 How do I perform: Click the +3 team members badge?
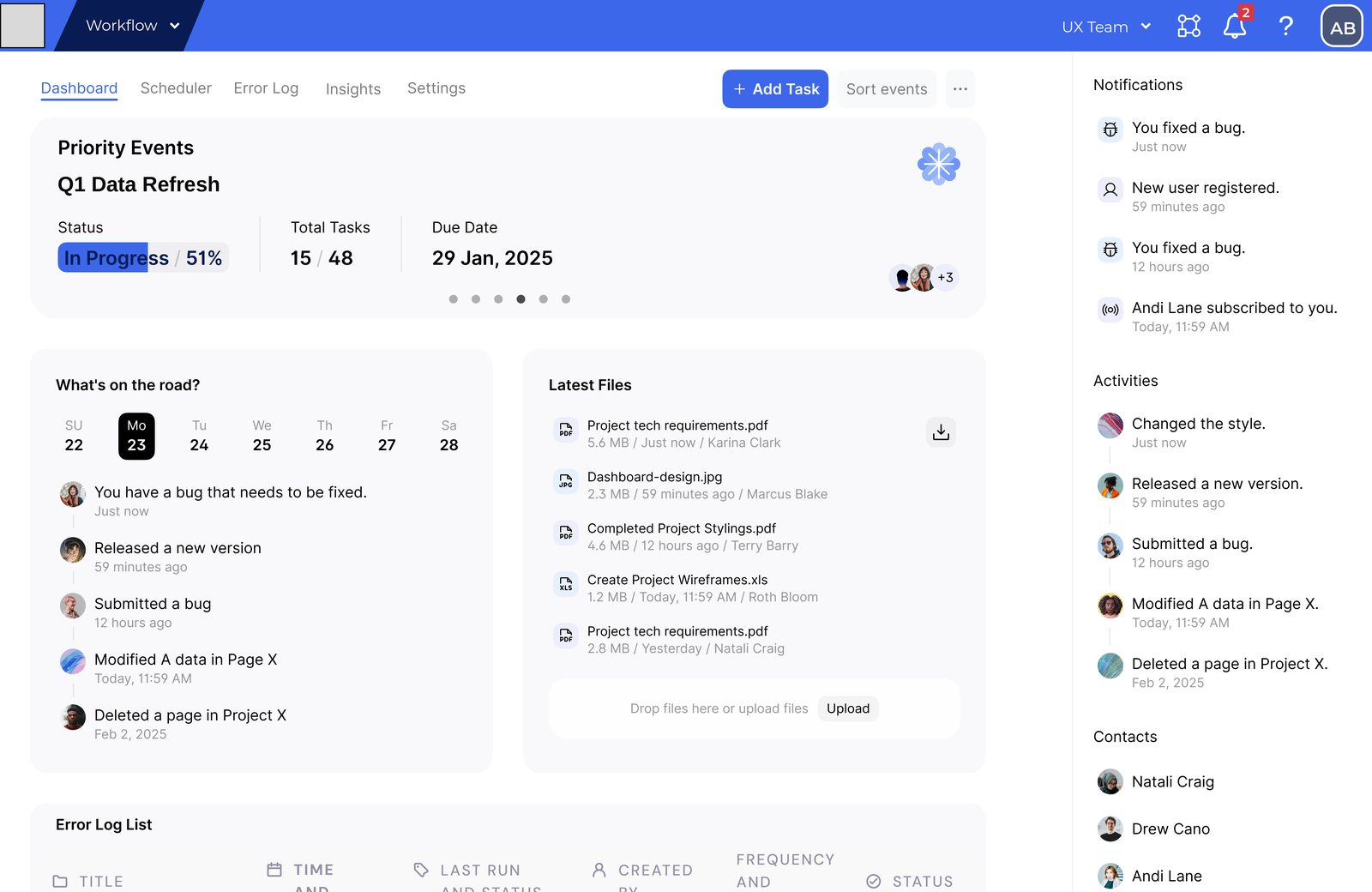[x=945, y=278]
